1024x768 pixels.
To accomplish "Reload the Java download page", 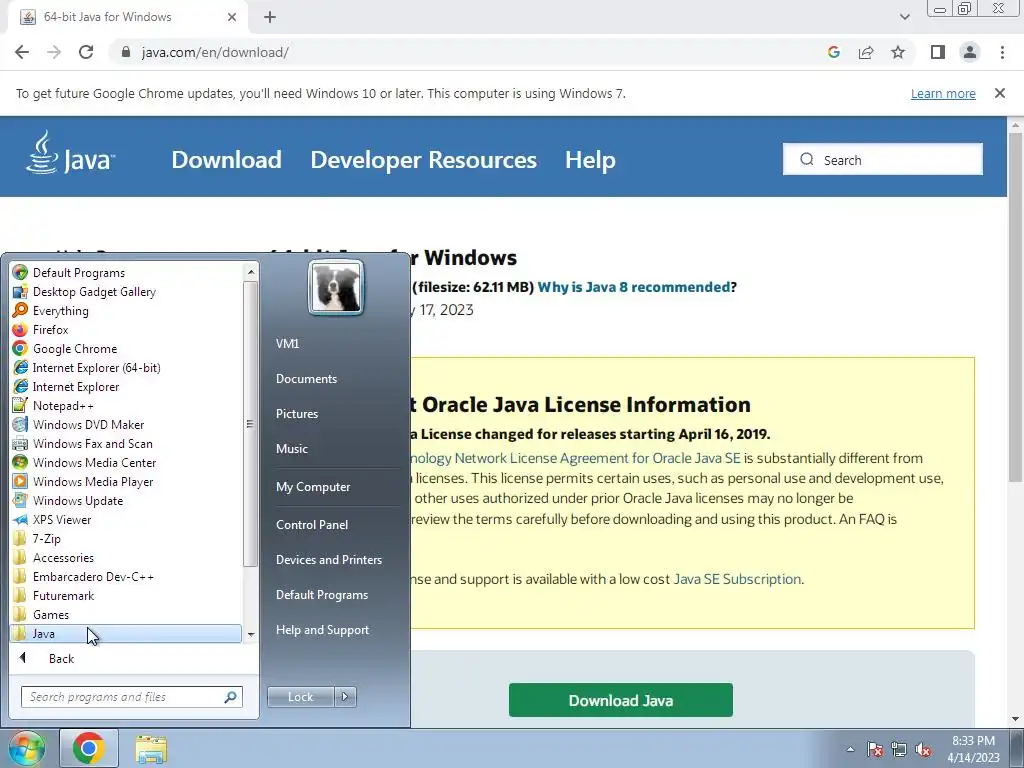I will click(x=86, y=52).
